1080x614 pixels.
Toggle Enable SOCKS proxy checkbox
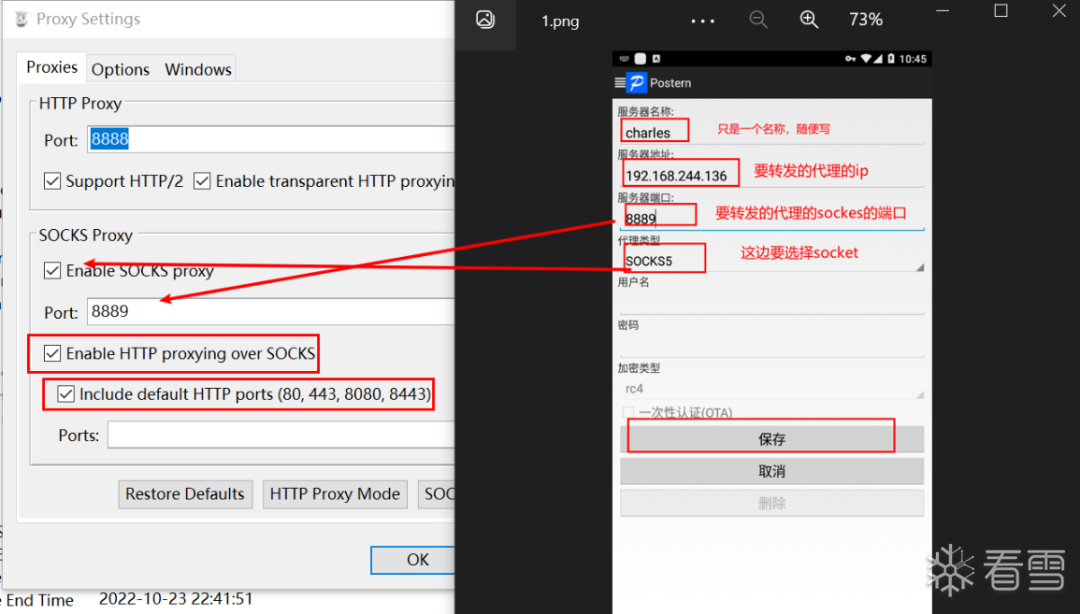pos(52,271)
